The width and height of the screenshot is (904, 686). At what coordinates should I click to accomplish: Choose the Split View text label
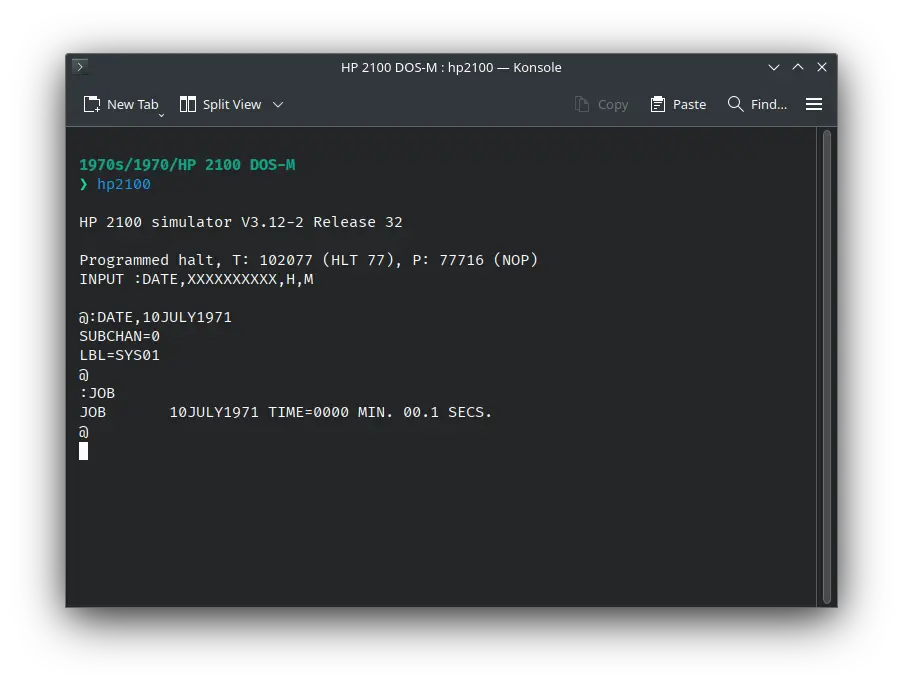232,104
